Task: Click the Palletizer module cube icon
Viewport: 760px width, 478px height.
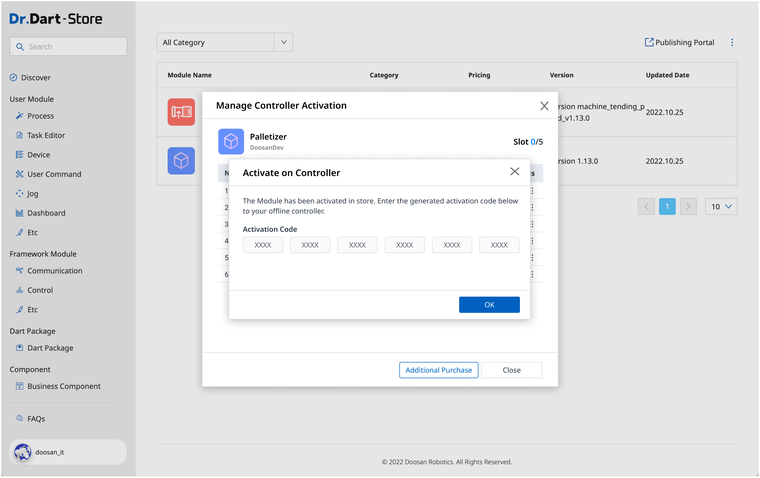Action: click(x=231, y=141)
